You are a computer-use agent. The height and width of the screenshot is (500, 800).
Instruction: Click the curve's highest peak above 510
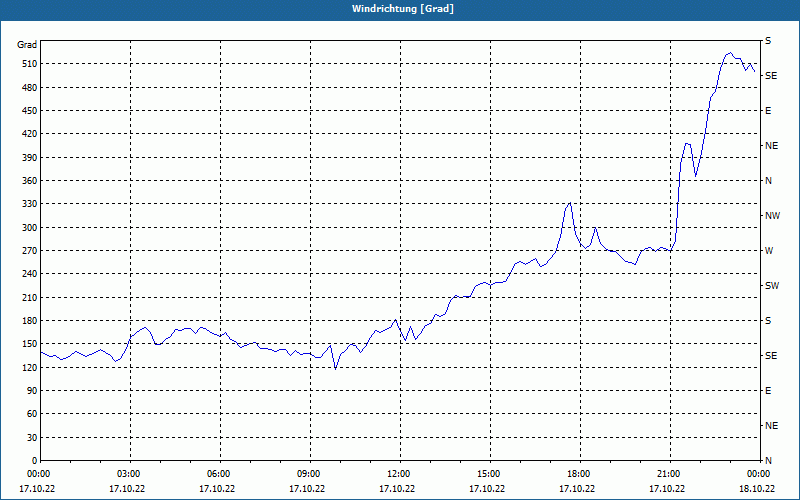[x=730, y=53]
